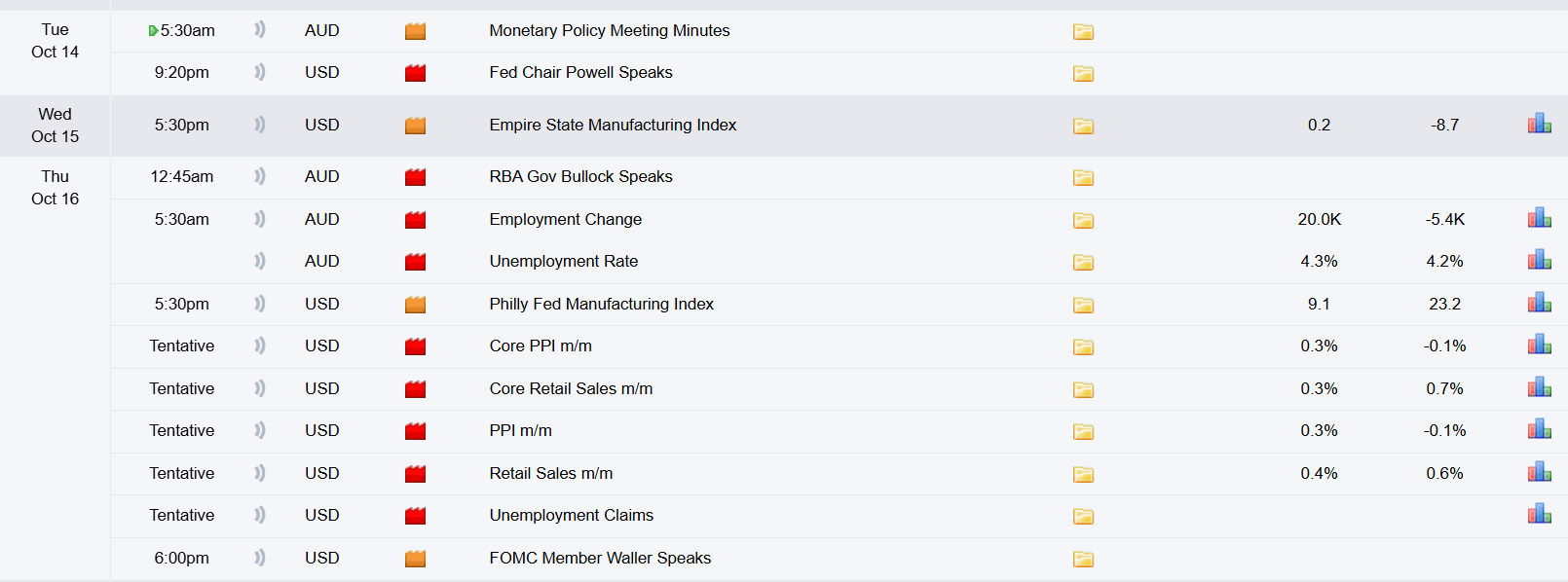Click the alert icon next to Core Retail Sales m/m
1568x582 pixels.
click(259, 388)
